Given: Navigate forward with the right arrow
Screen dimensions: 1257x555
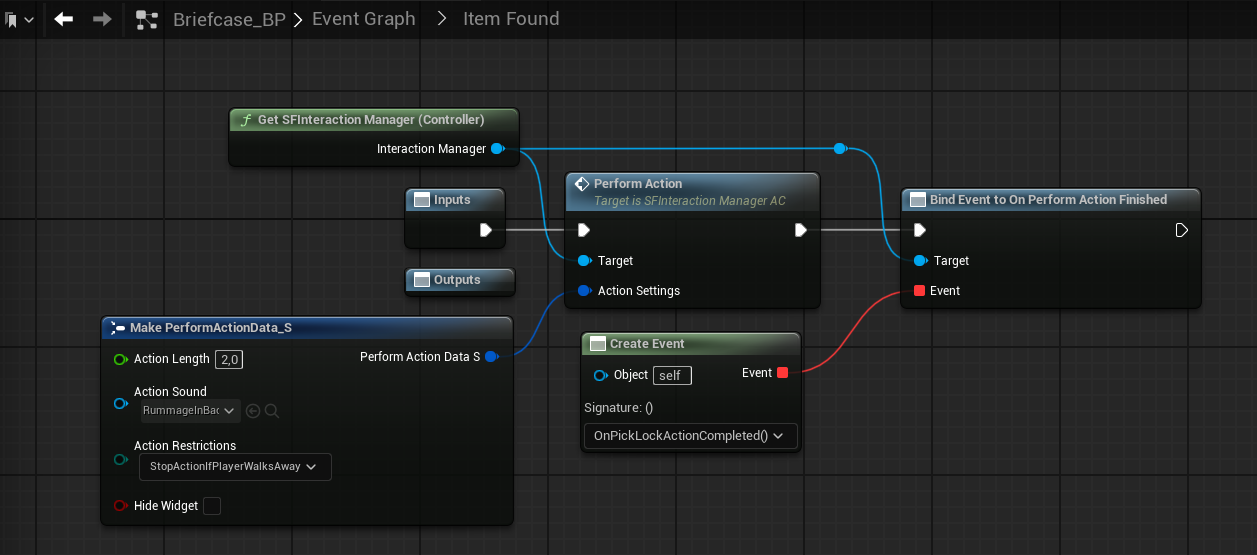Looking at the screenshot, I should tap(101, 19).
